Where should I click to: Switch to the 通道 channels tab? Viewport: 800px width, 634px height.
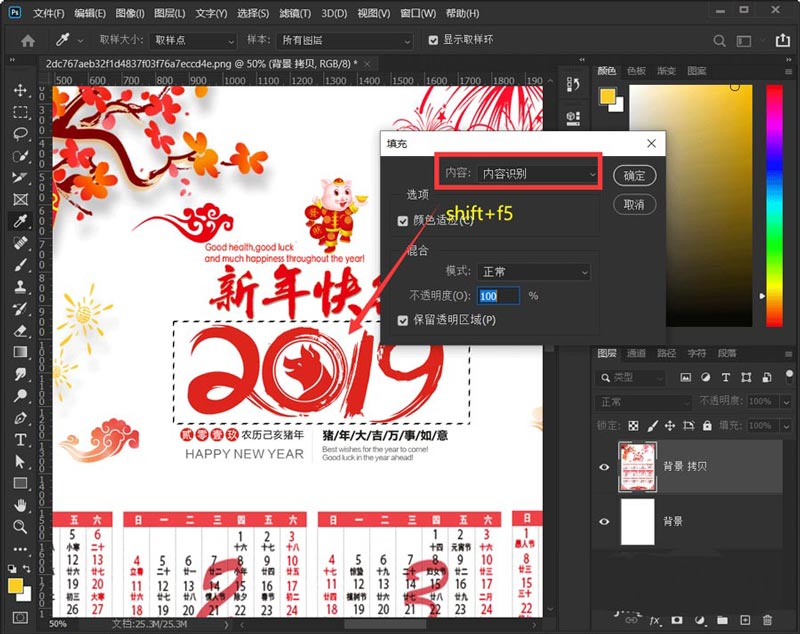[x=636, y=353]
